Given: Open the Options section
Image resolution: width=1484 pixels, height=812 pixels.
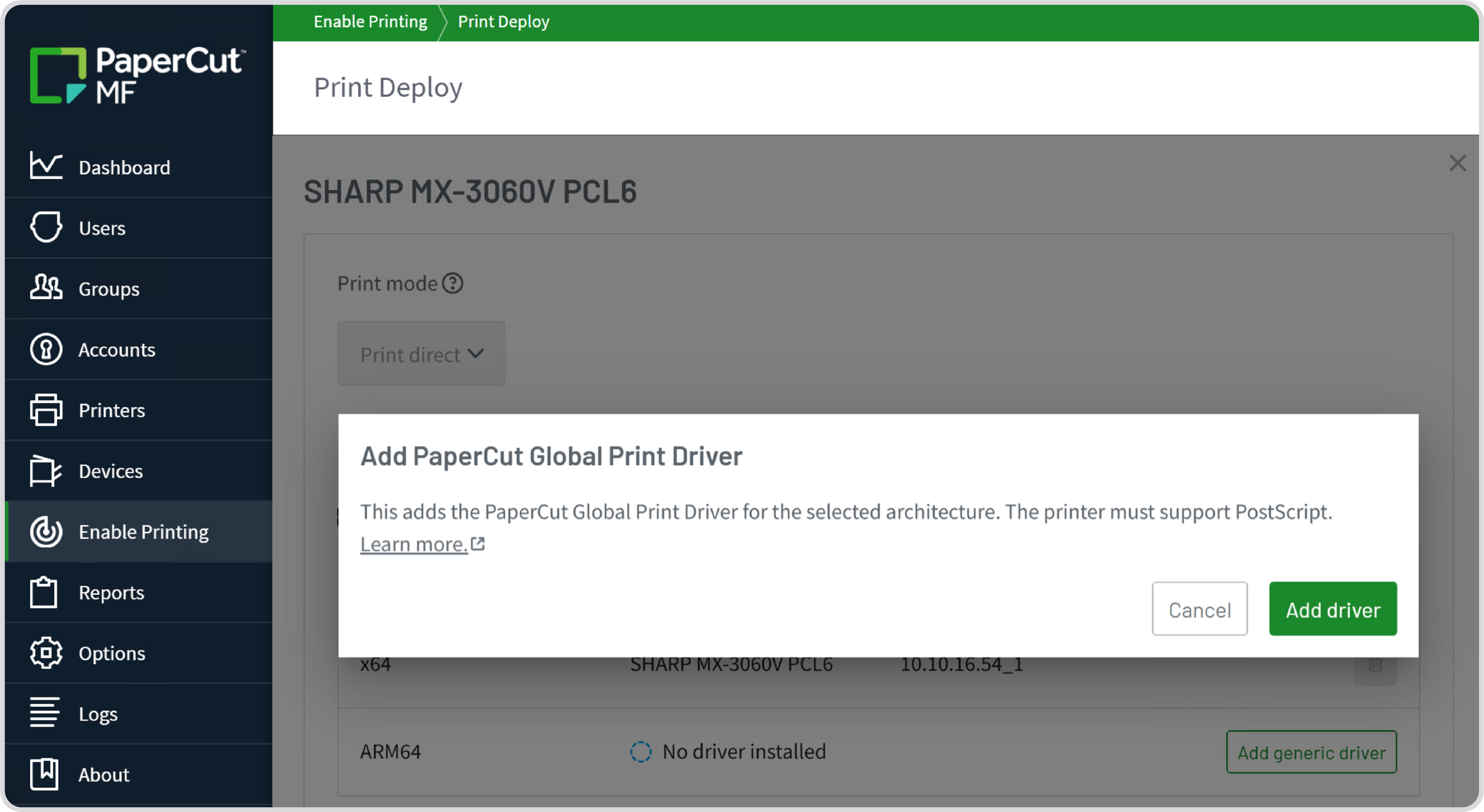Looking at the screenshot, I should [138, 653].
